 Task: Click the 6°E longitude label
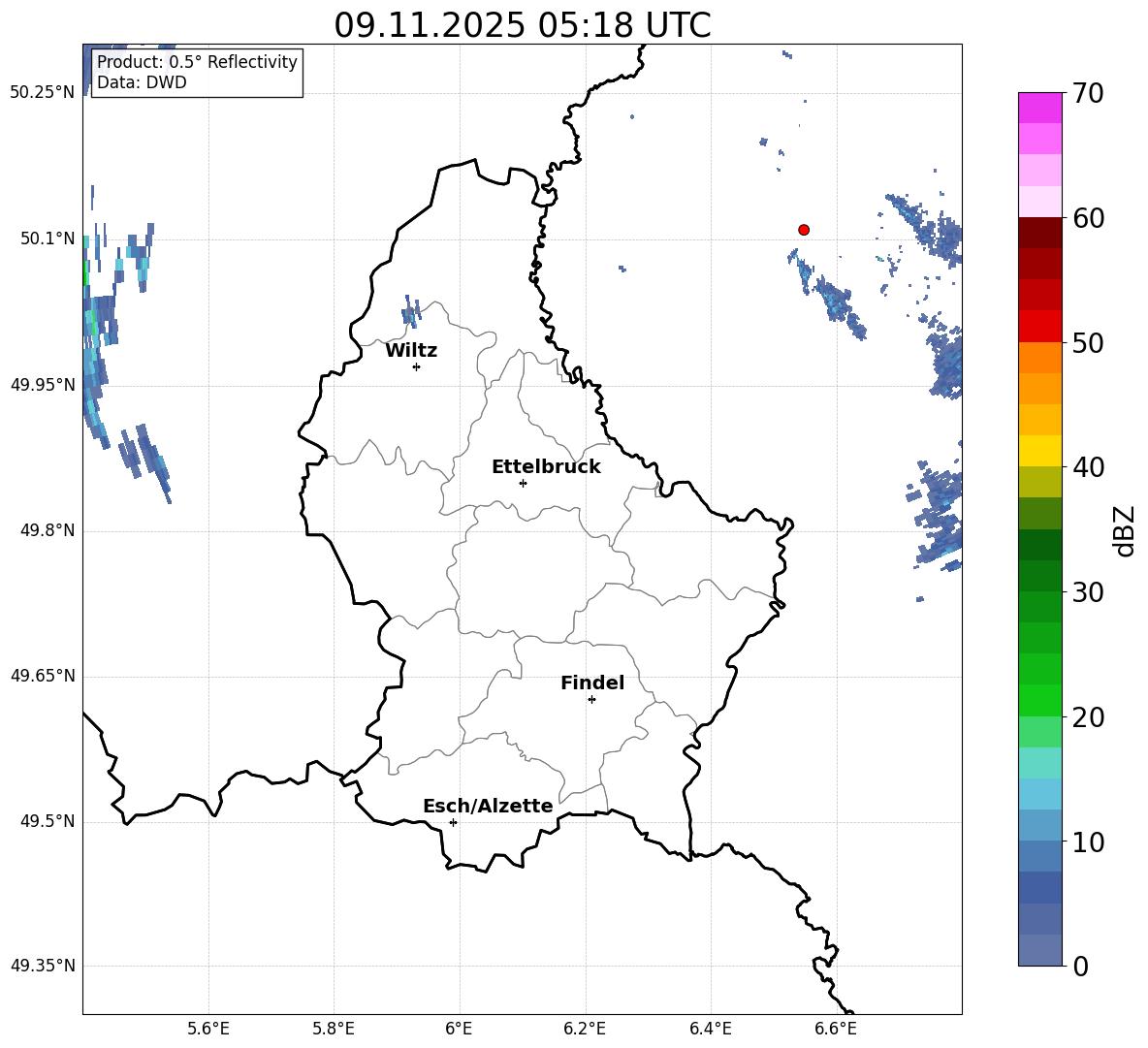tap(459, 1029)
